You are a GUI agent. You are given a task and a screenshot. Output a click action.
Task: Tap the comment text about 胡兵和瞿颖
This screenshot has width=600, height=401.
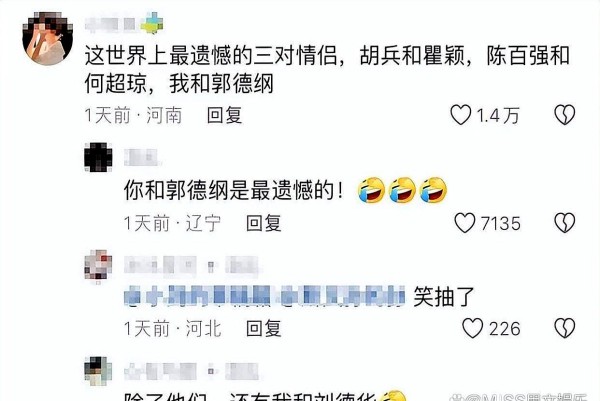point(327,69)
